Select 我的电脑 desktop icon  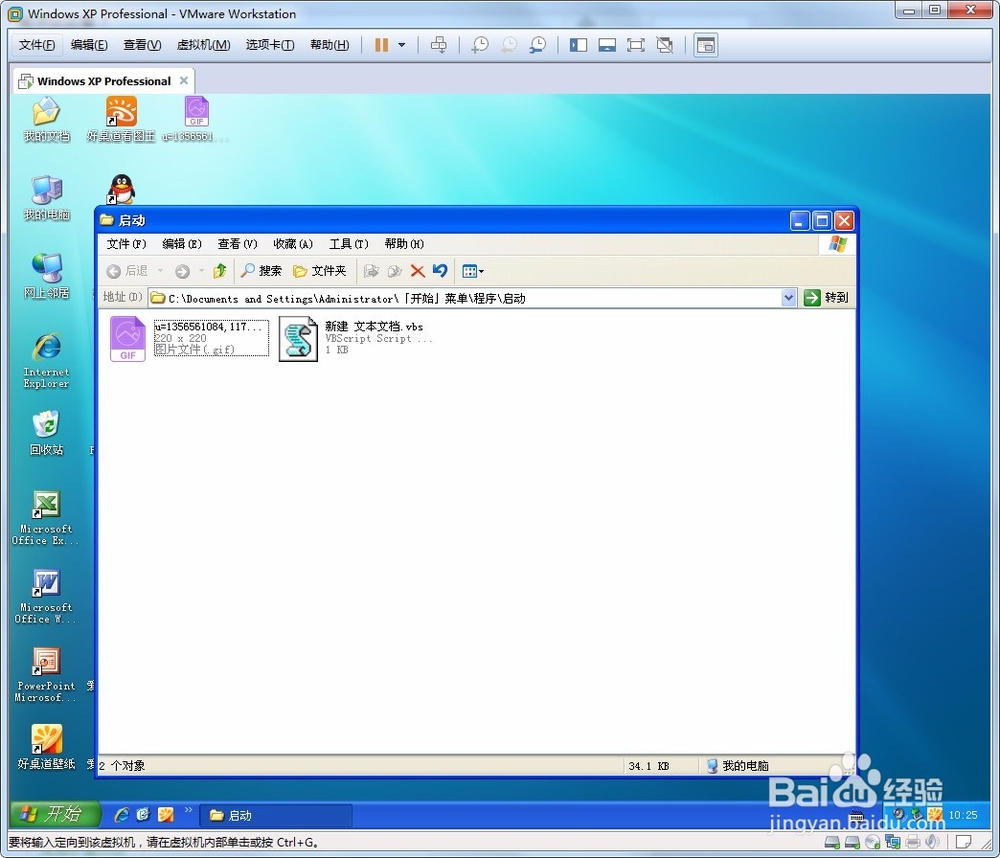(47, 198)
